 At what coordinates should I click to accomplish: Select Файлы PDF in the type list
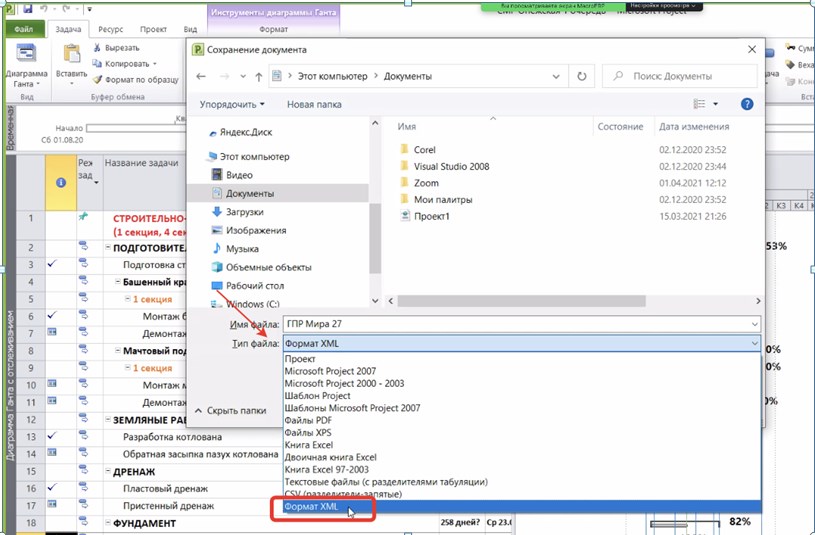click(308, 420)
